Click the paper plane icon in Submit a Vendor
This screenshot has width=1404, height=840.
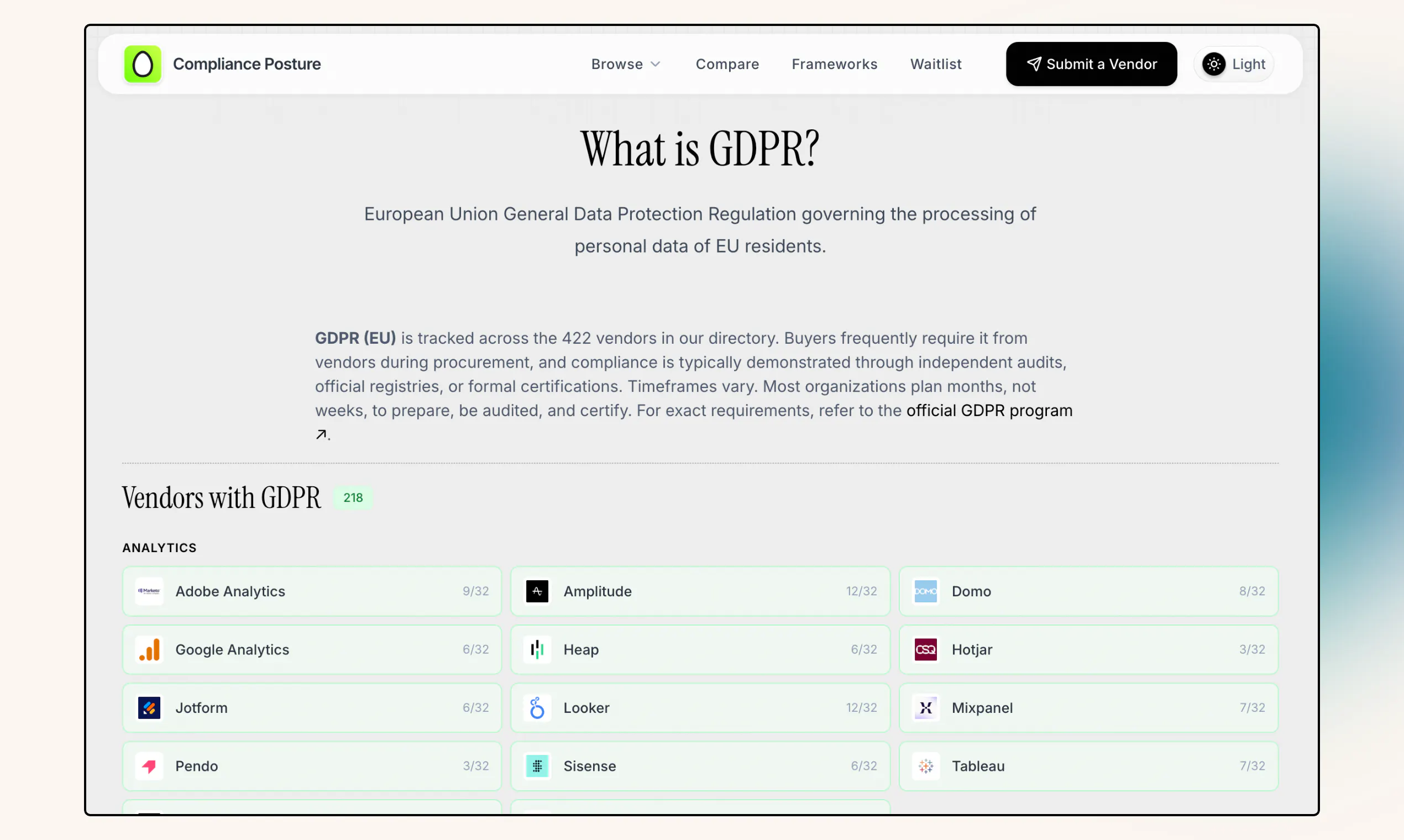pos(1034,64)
